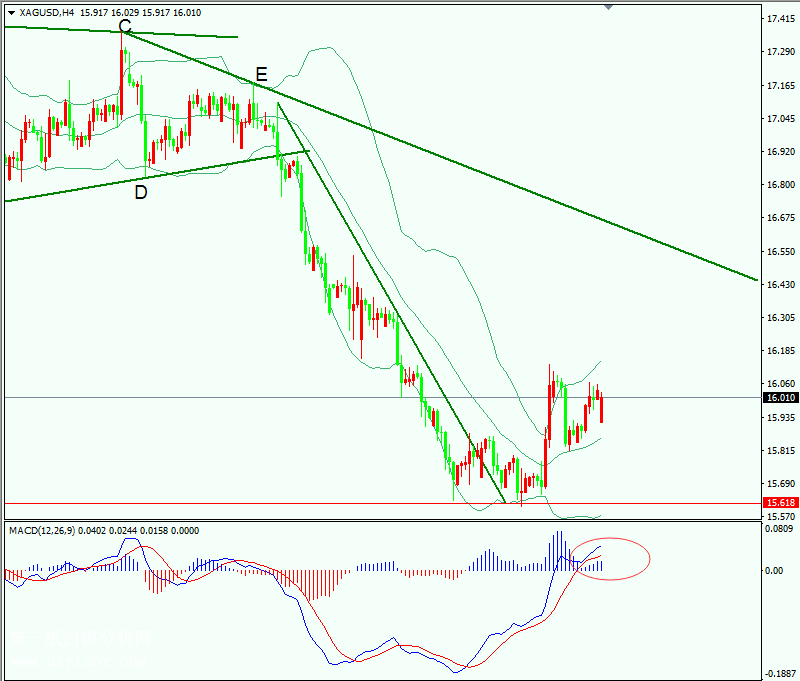The image size is (800, 681).
Task: Click the 16.305 price scale value
Action: coord(781,317)
